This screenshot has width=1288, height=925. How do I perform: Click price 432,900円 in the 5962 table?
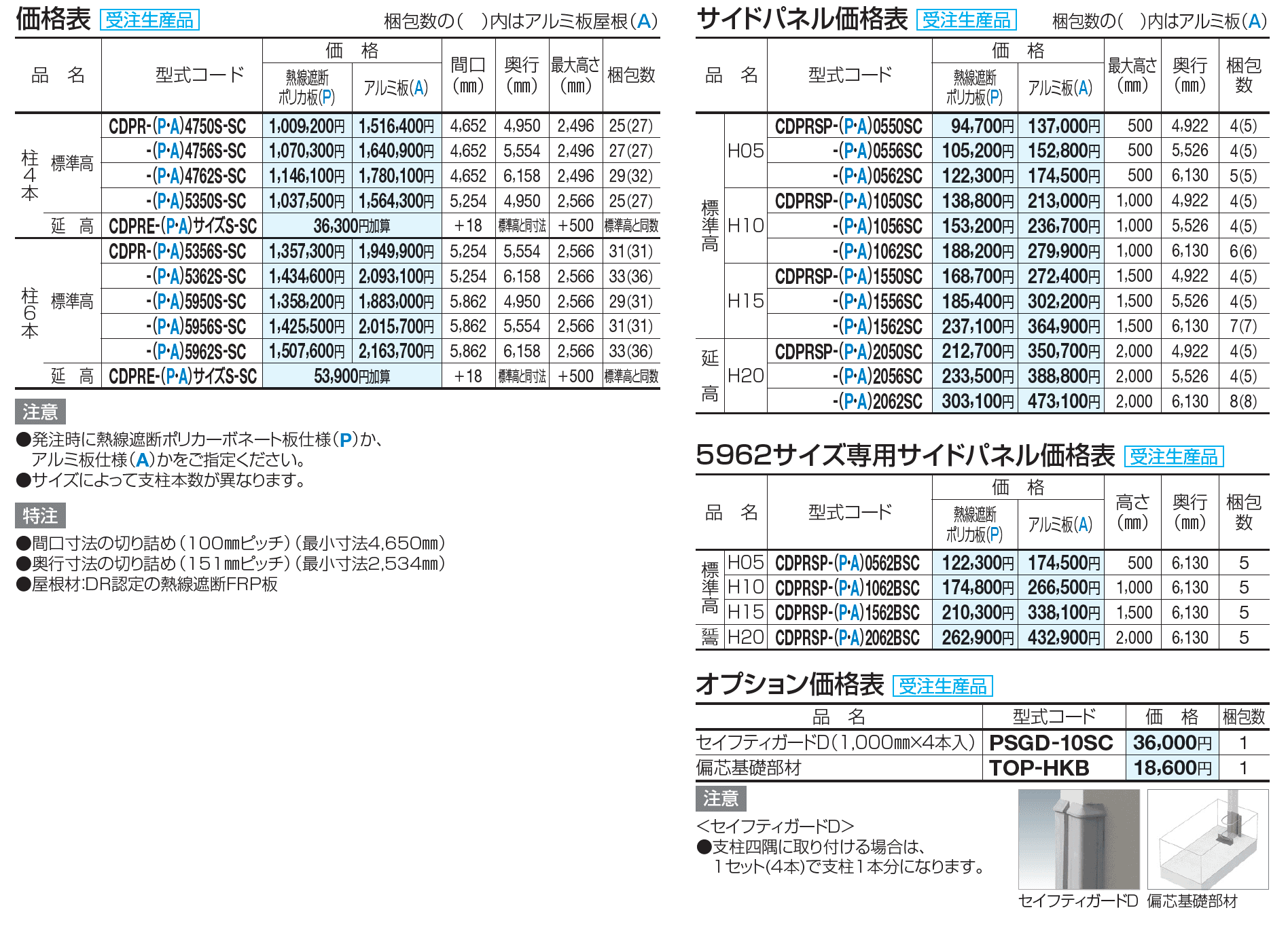click(x=1064, y=638)
